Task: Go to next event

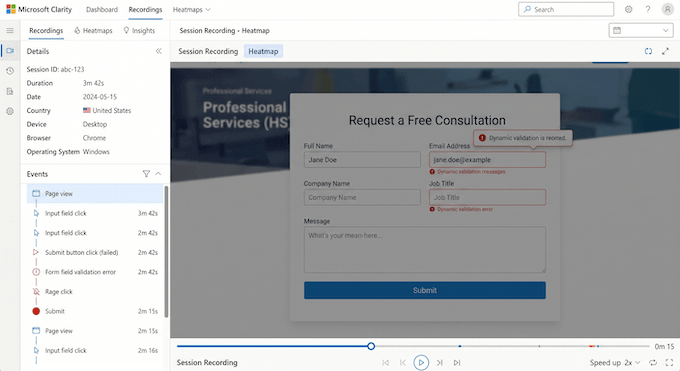Action: 439,362
